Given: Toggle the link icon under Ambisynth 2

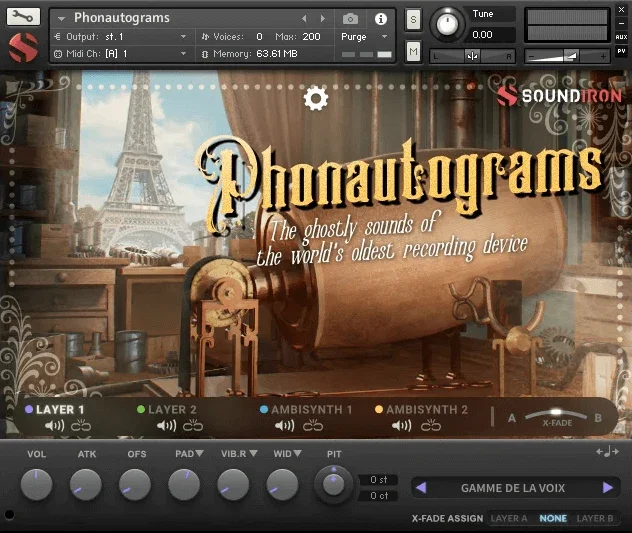Looking at the screenshot, I should 431,425.
